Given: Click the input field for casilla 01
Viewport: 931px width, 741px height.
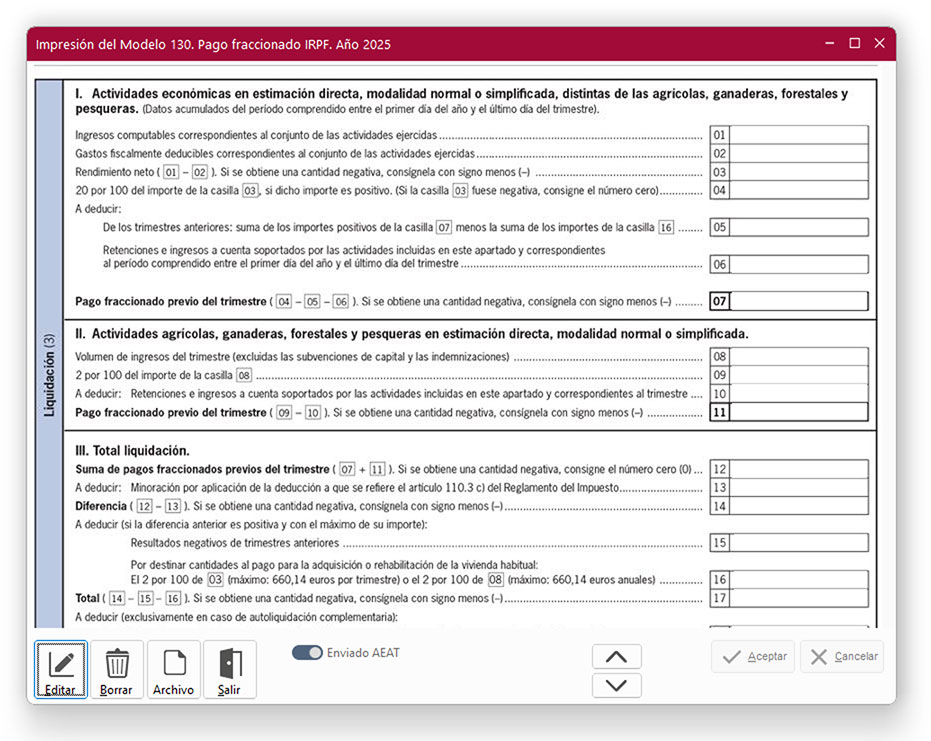Looking at the screenshot, I should [798, 135].
